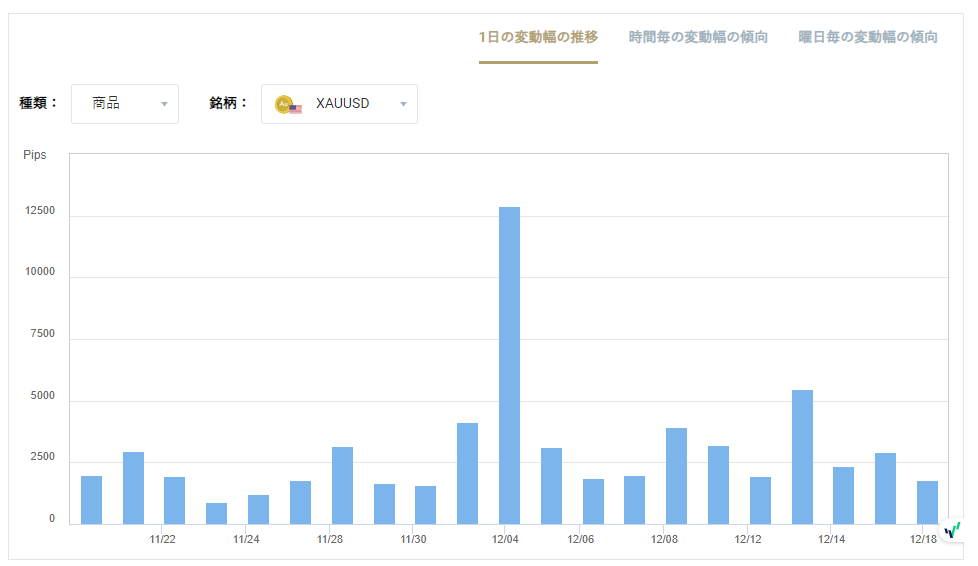Click the 10000 axis label
The height and width of the screenshot is (566, 978).
[x=40, y=271]
